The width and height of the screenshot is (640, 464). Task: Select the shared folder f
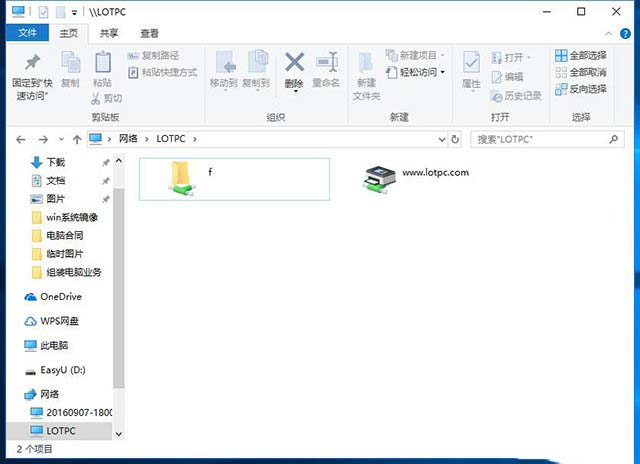point(234,179)
